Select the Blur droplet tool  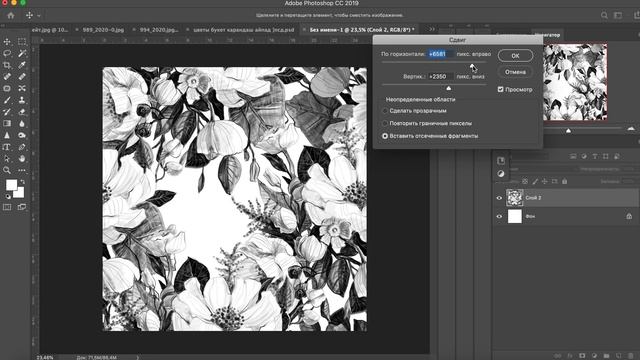[22, 123]
